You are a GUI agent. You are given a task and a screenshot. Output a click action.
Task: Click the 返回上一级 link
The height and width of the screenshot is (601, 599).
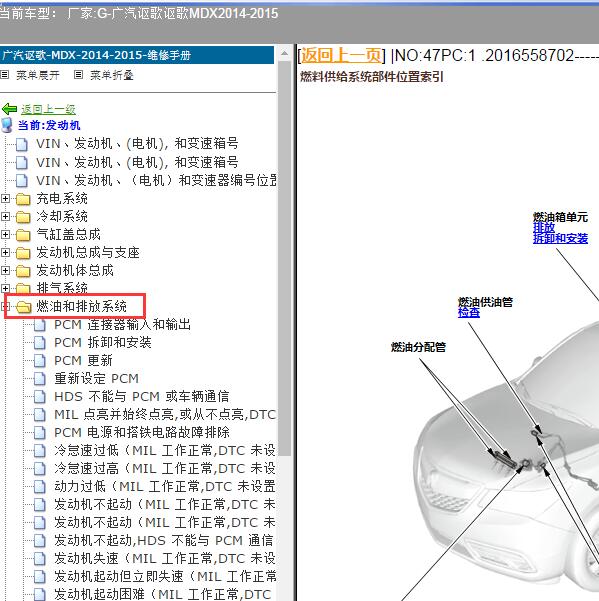[48, 110]
